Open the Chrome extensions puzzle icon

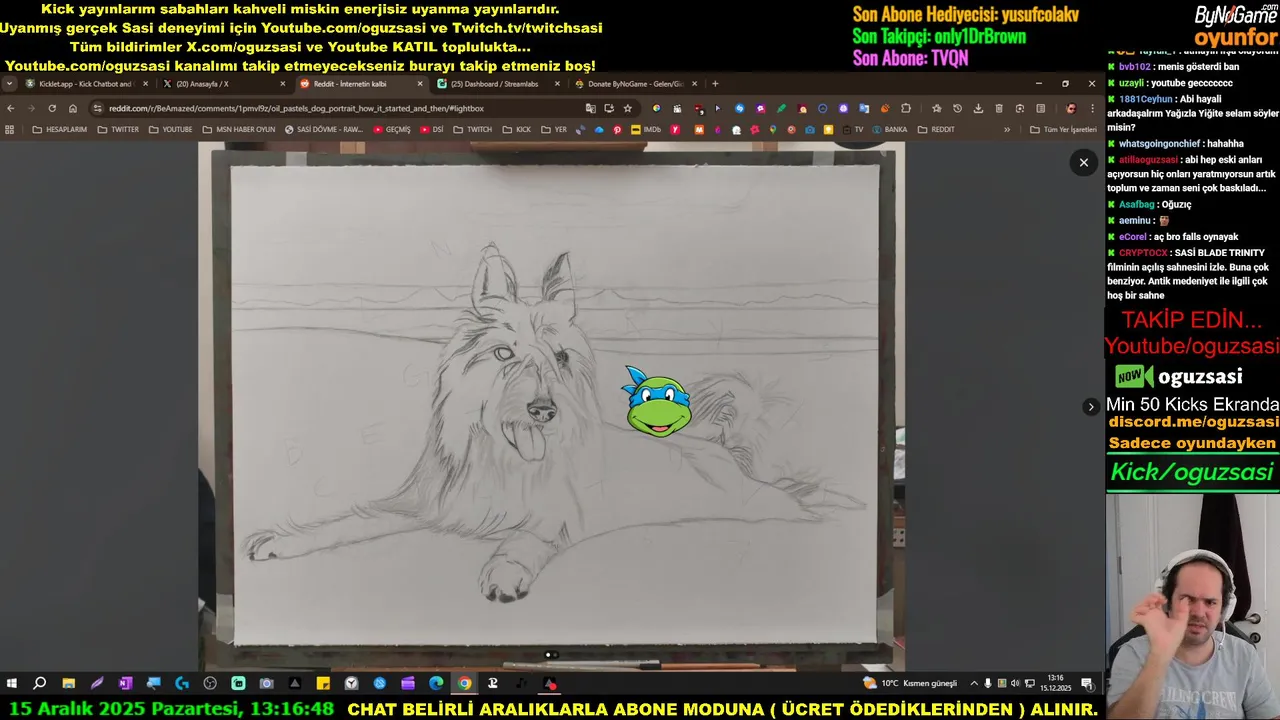pos(906,108)
